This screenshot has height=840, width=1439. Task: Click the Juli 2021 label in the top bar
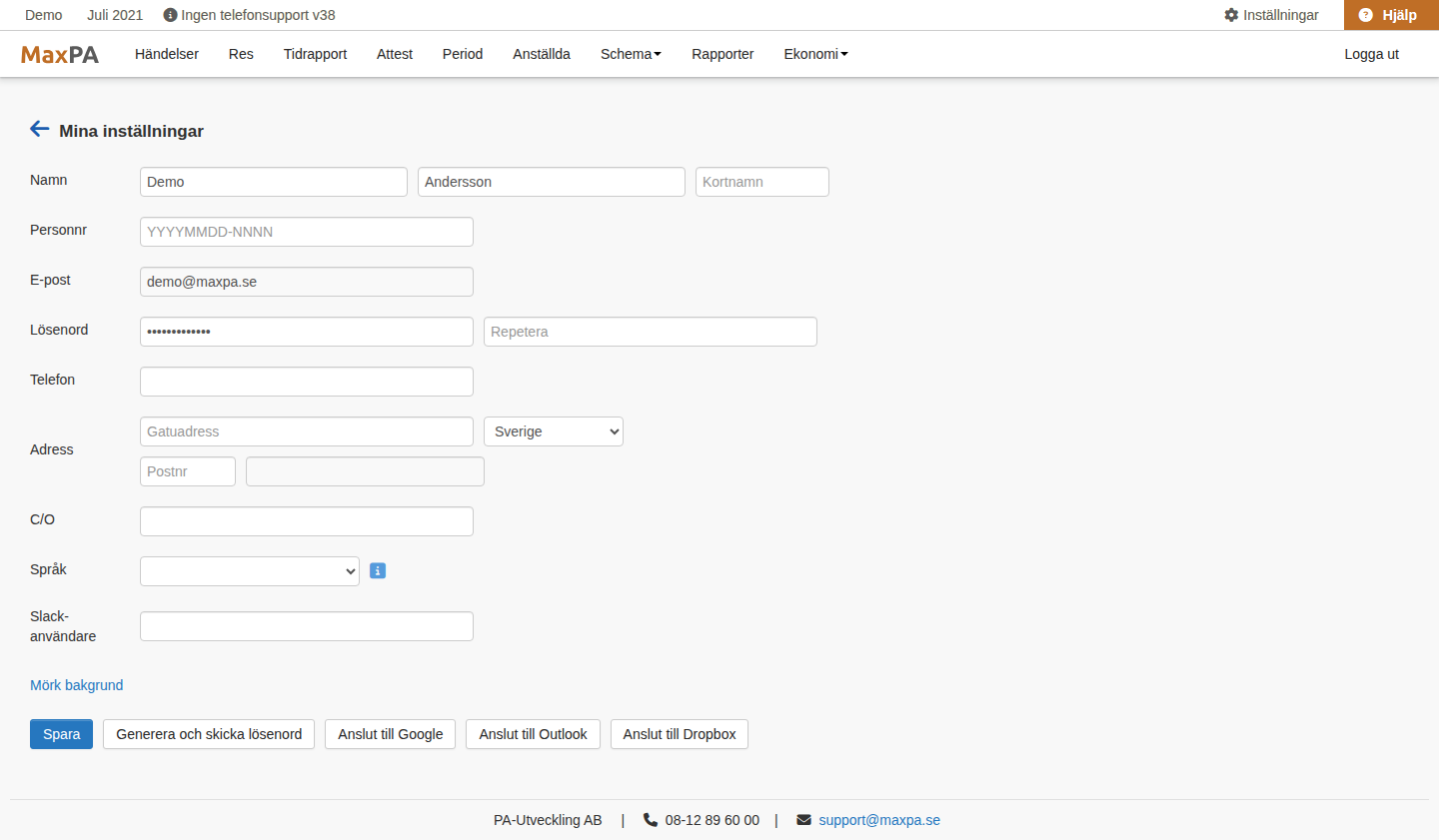(115, 15)
